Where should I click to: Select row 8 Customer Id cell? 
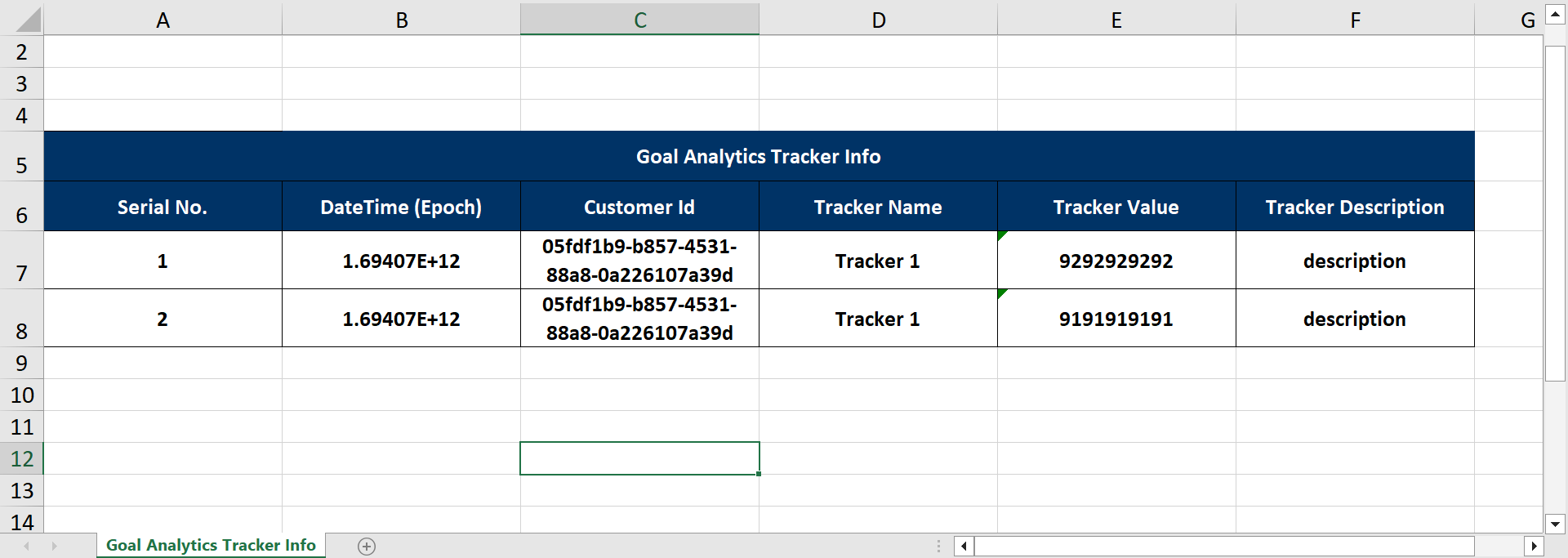coord(639,319)
